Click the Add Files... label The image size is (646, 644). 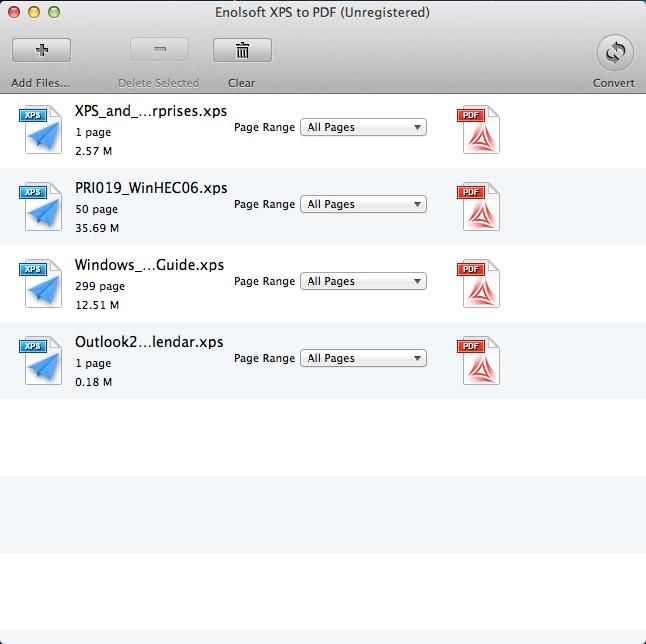40,83
